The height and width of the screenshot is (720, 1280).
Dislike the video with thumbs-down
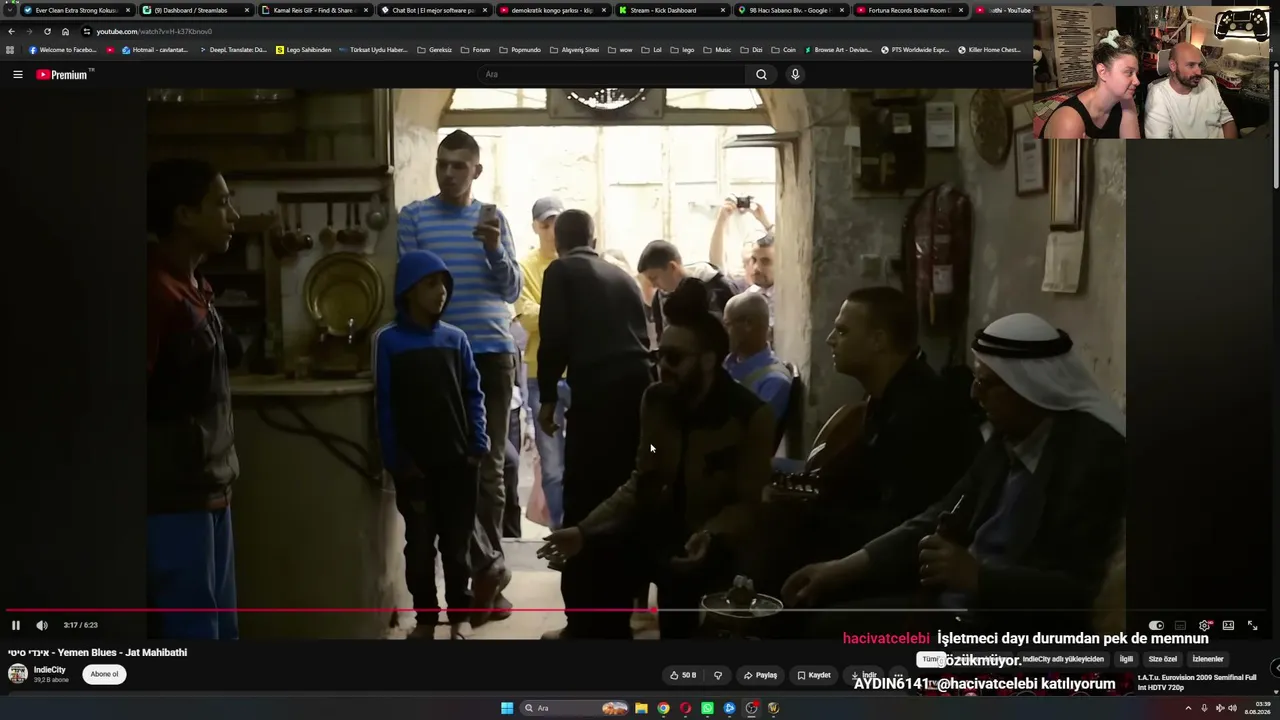pyautogui.click(x=718, y=675)
